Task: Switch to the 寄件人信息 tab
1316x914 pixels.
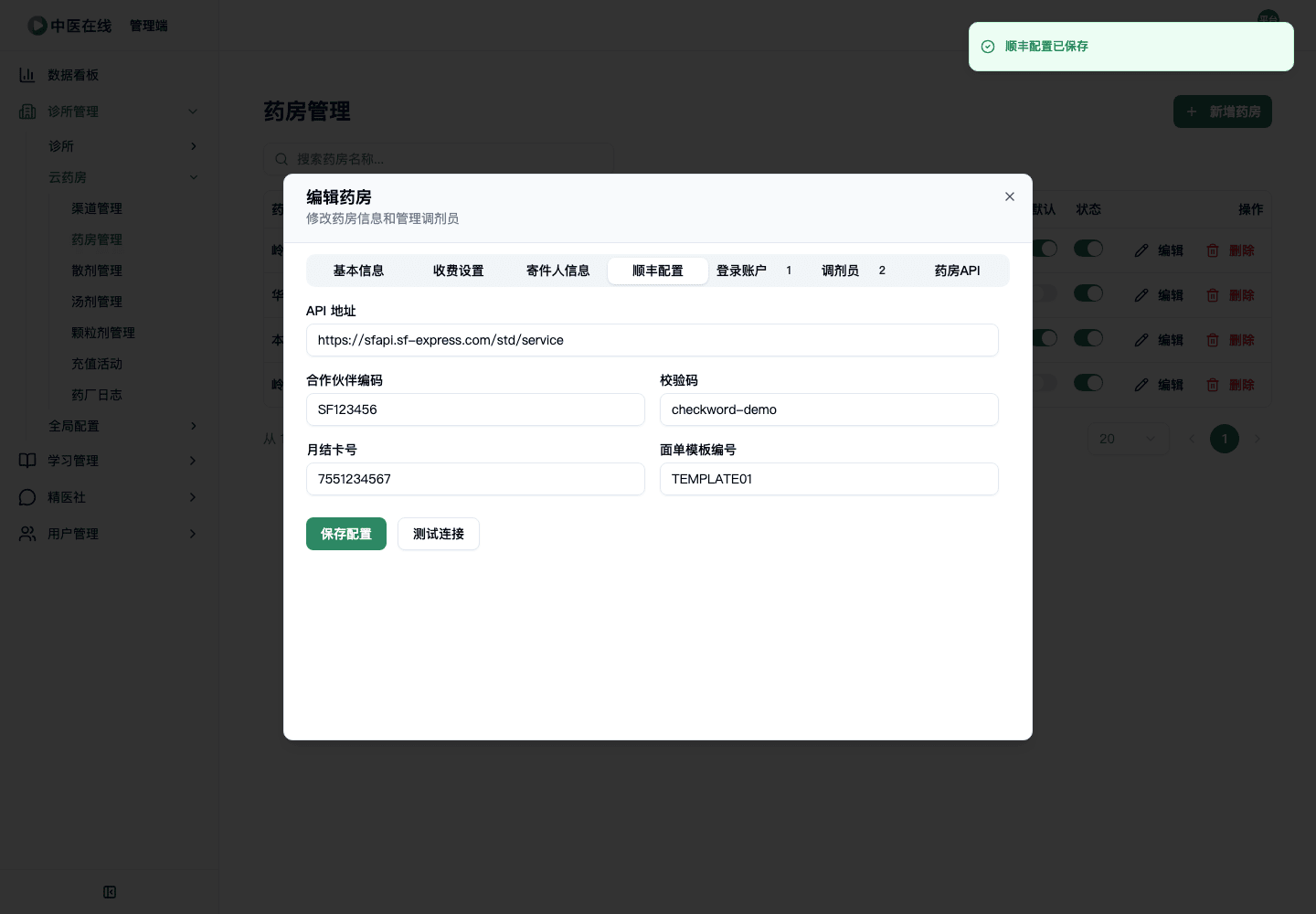Action: (x=557, y=271)
